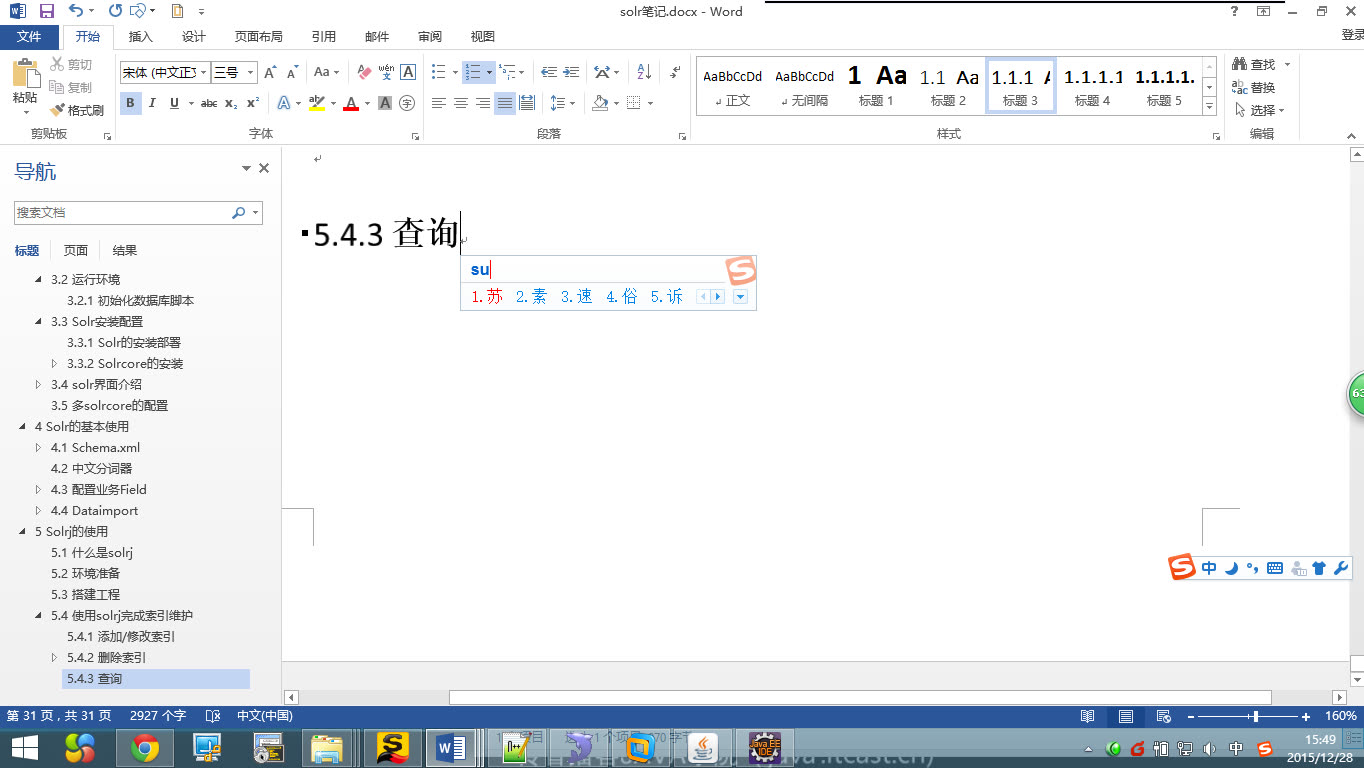The width and height of the screenshot is (1364, 768).
Task: Open the 选择 (Select) dropdown
Action: tap(1260, 110)
